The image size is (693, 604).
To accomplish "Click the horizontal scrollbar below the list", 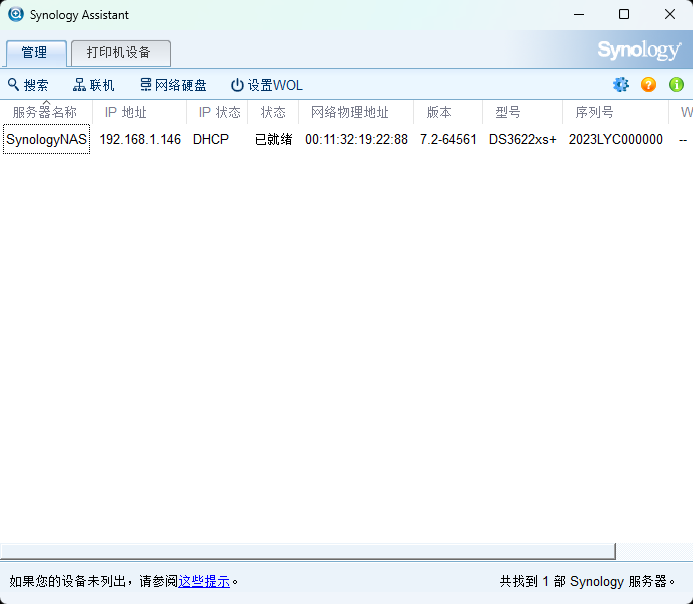I will tap(307, 551).
